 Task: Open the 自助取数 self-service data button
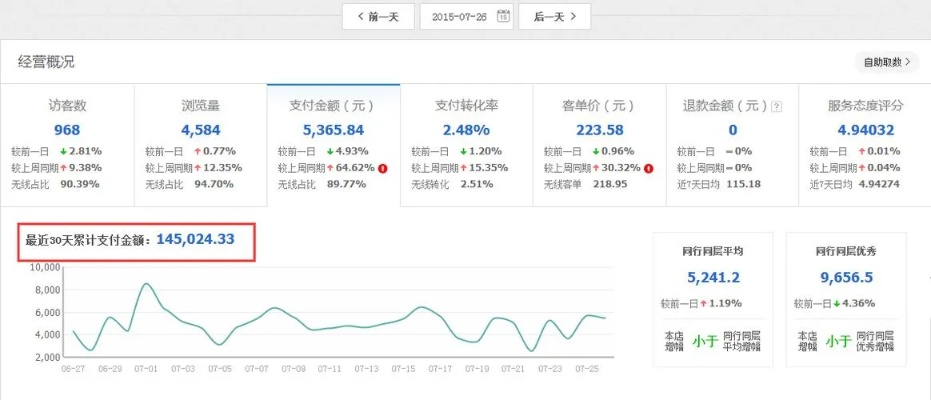point(886,62)
